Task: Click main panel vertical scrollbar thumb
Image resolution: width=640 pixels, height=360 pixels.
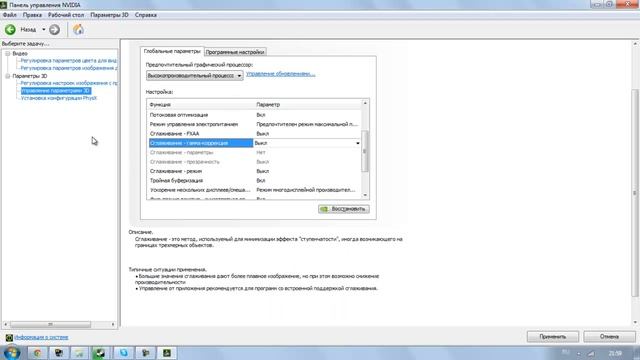Action: pyautogui.click(x=635, y=193)
